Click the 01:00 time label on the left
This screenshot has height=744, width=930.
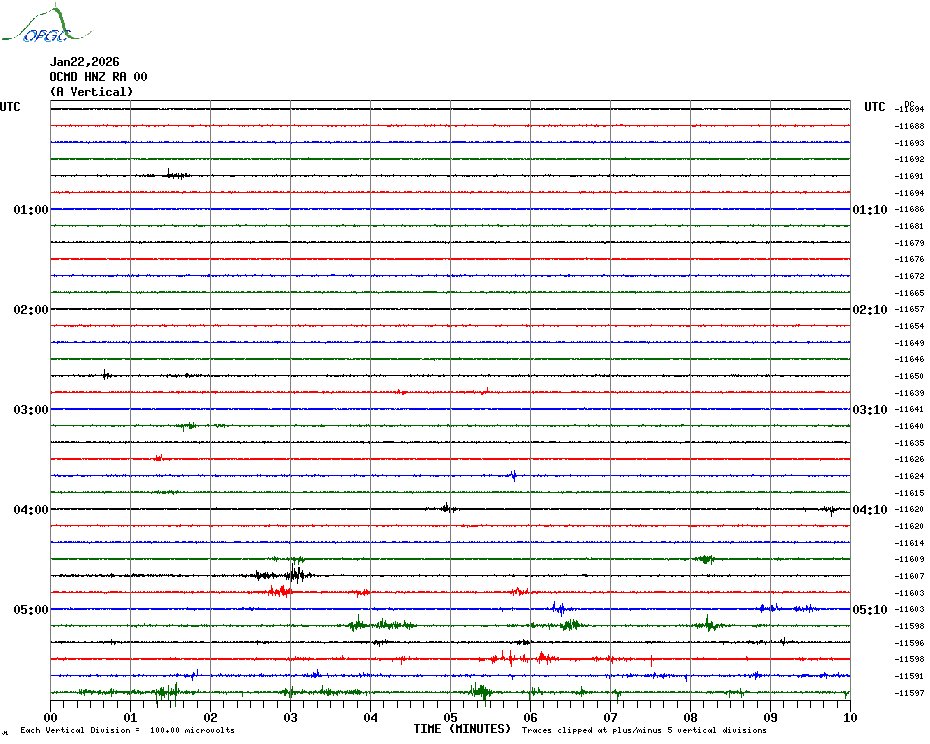pyautogui.click(x=30, y=210)
